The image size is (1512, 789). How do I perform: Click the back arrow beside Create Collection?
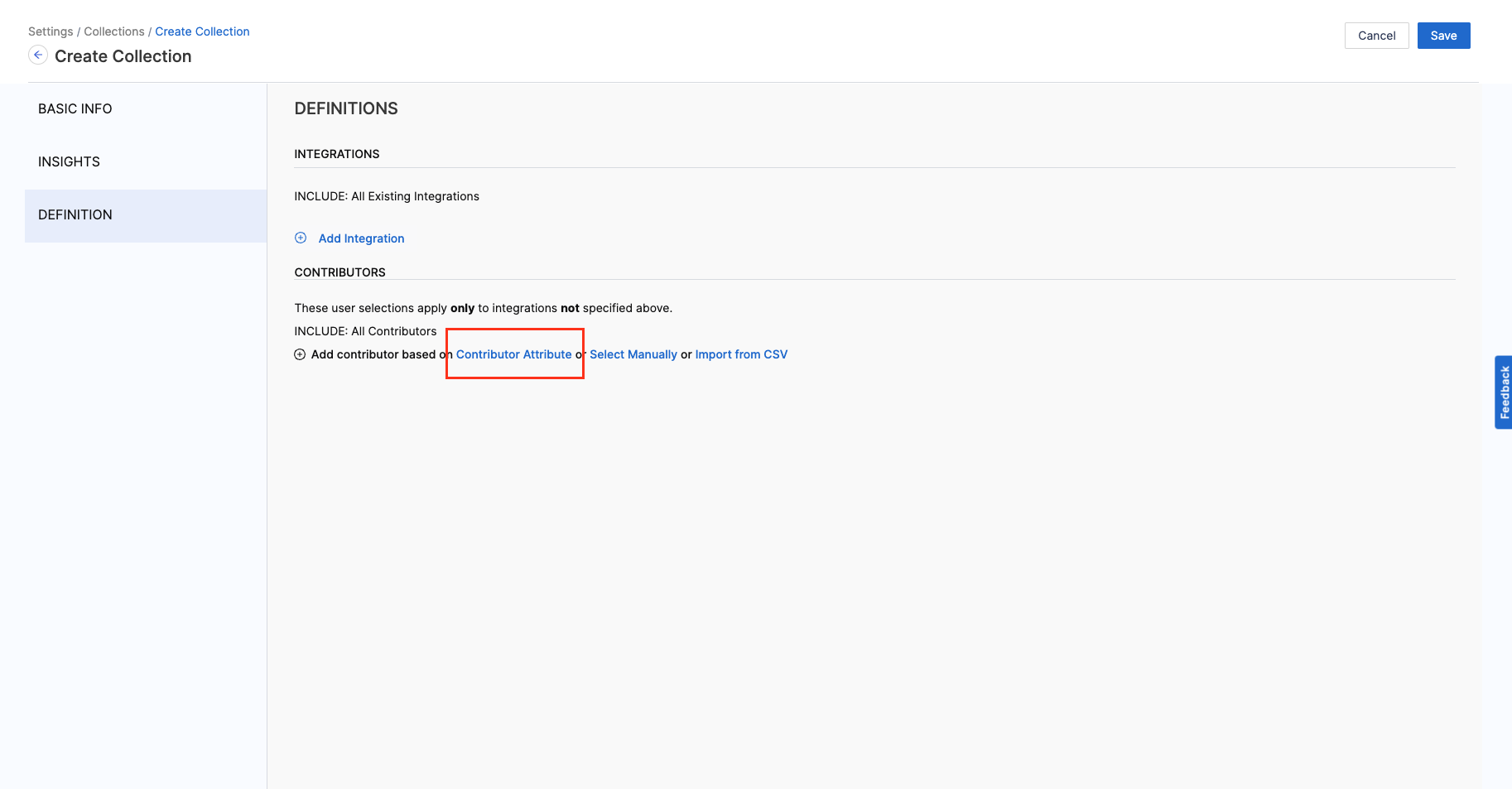38,55
